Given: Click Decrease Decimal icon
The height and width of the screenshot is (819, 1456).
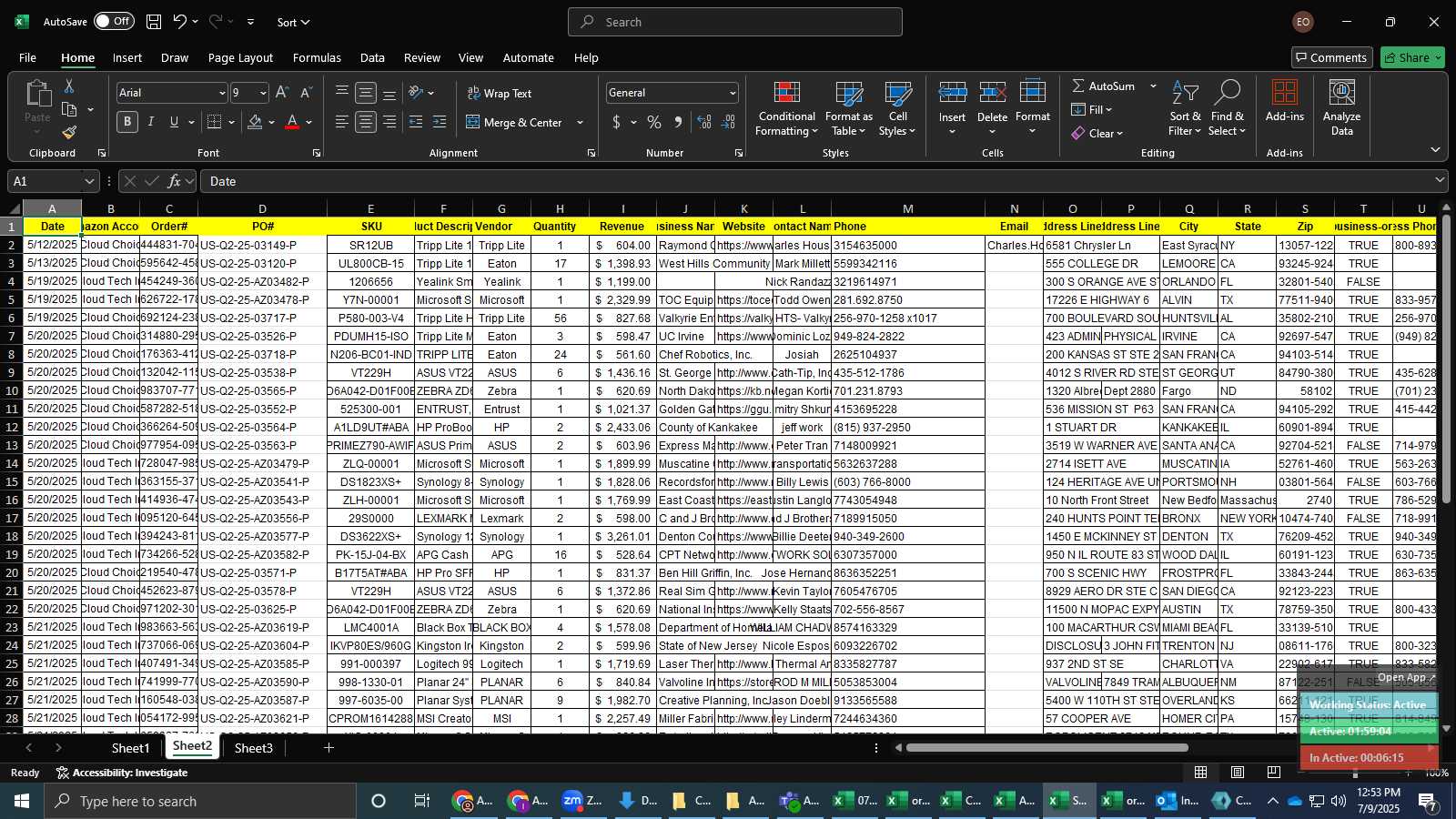Looking at the screenshot, I should click(x=728, y=122).
